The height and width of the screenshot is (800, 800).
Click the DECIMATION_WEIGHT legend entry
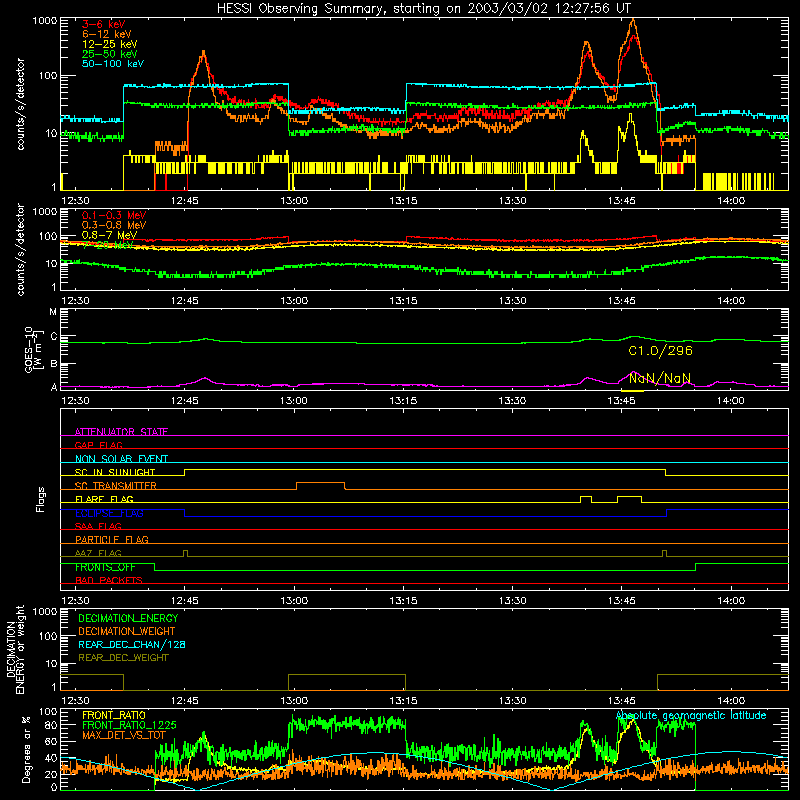pos(127,631)
